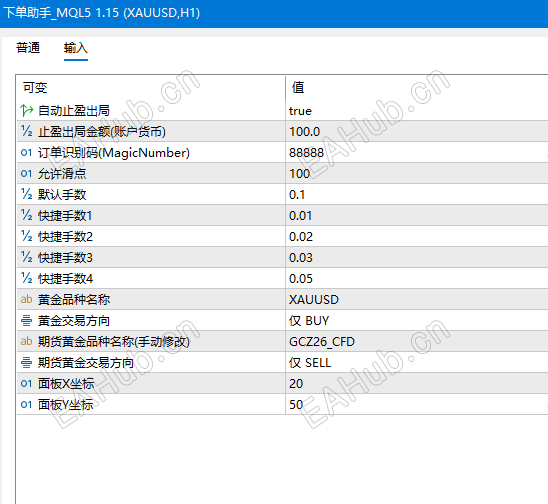Toggle the true value of 自动止盈出局
Image resolution: width=548 pixels, height=504 pixels.
click(x=300, y=111)
